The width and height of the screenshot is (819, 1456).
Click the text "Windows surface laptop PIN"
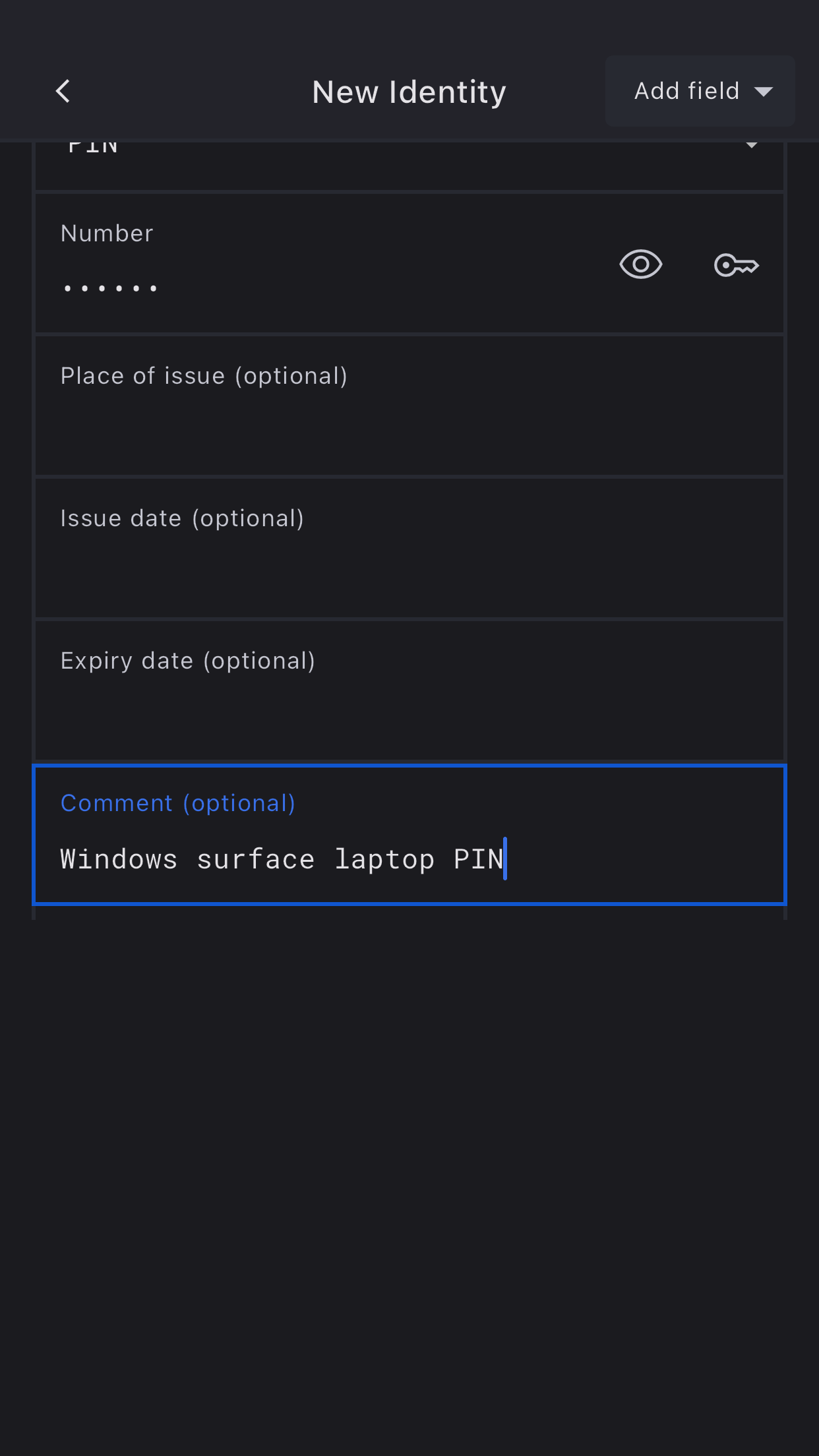click(x=282, y=859)
